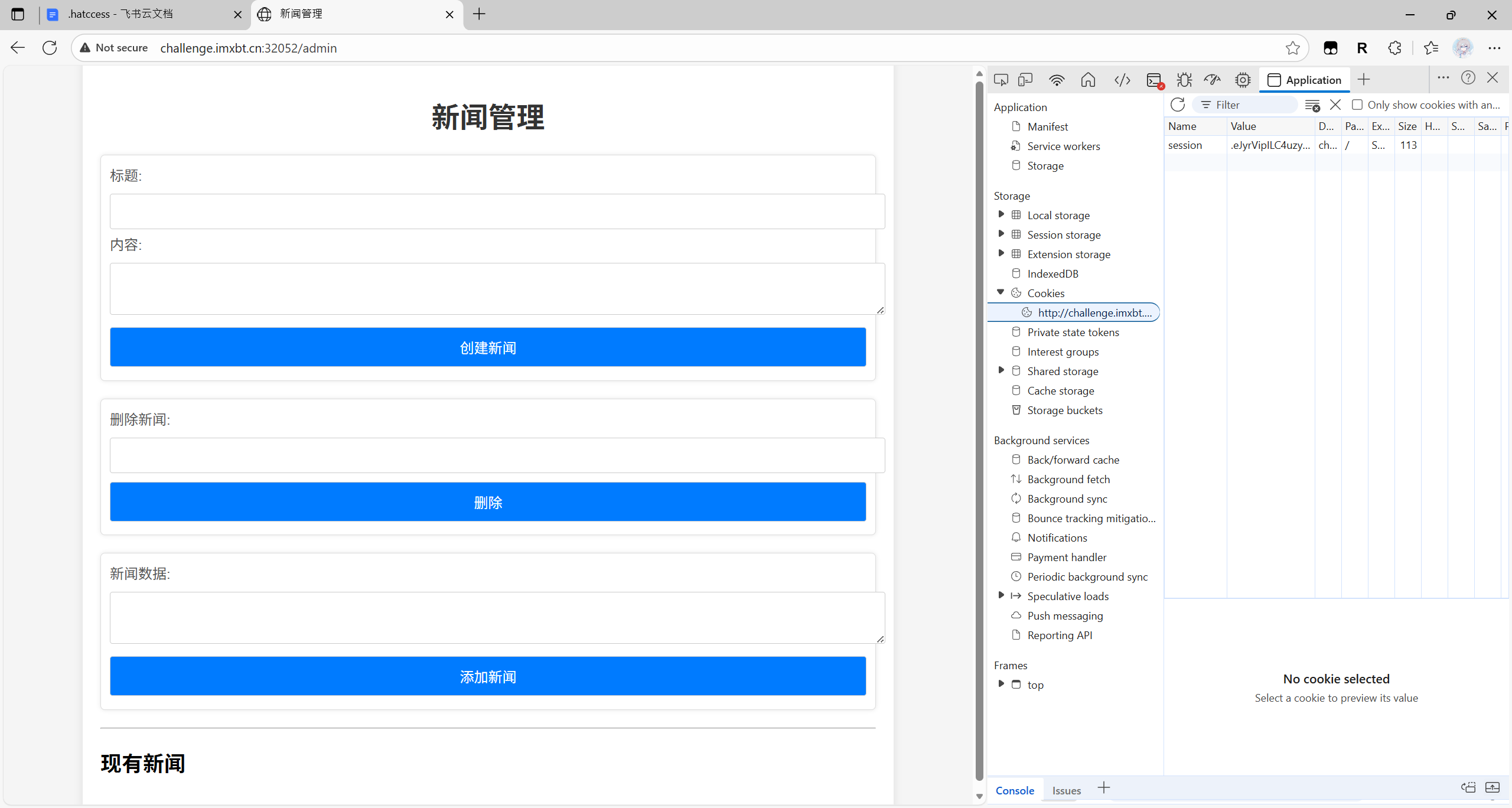1512x808 pixels.
Task: Switch to the Issues tab
Action: click(1065, 790)
